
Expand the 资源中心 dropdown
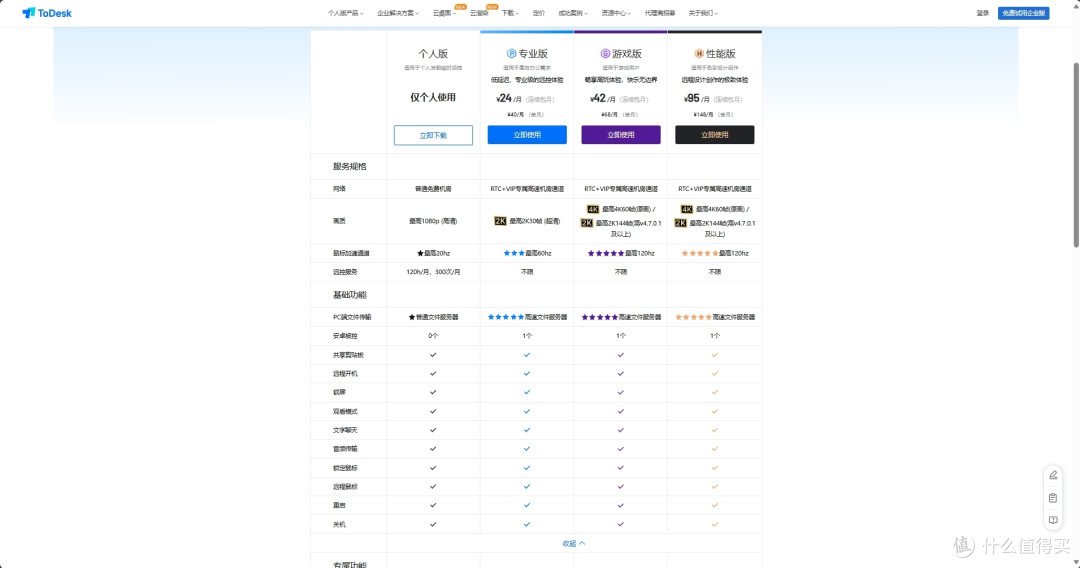click(616, 13)
